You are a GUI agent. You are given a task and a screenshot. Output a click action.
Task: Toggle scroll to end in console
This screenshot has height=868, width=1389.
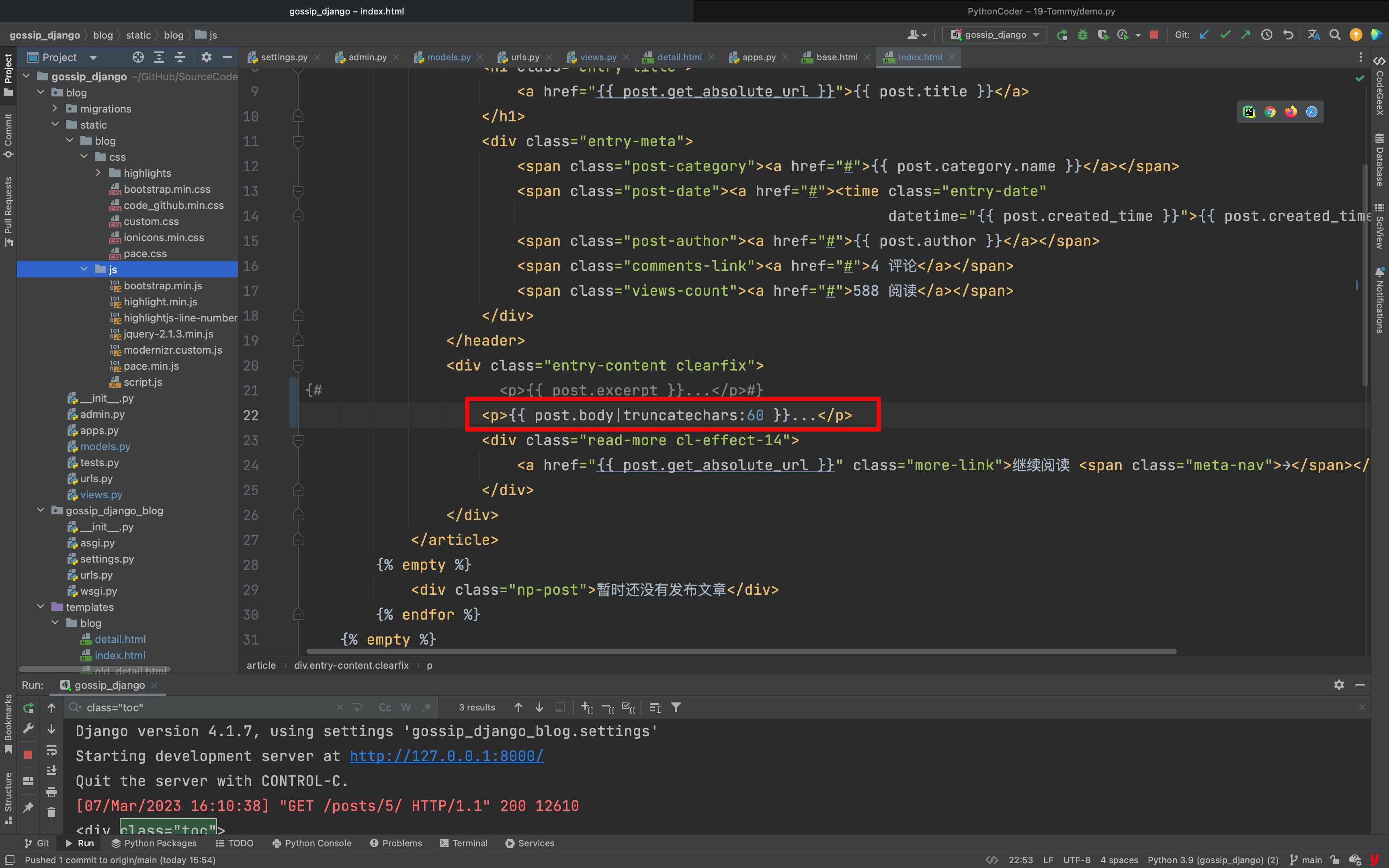click(x=51, y=770)
